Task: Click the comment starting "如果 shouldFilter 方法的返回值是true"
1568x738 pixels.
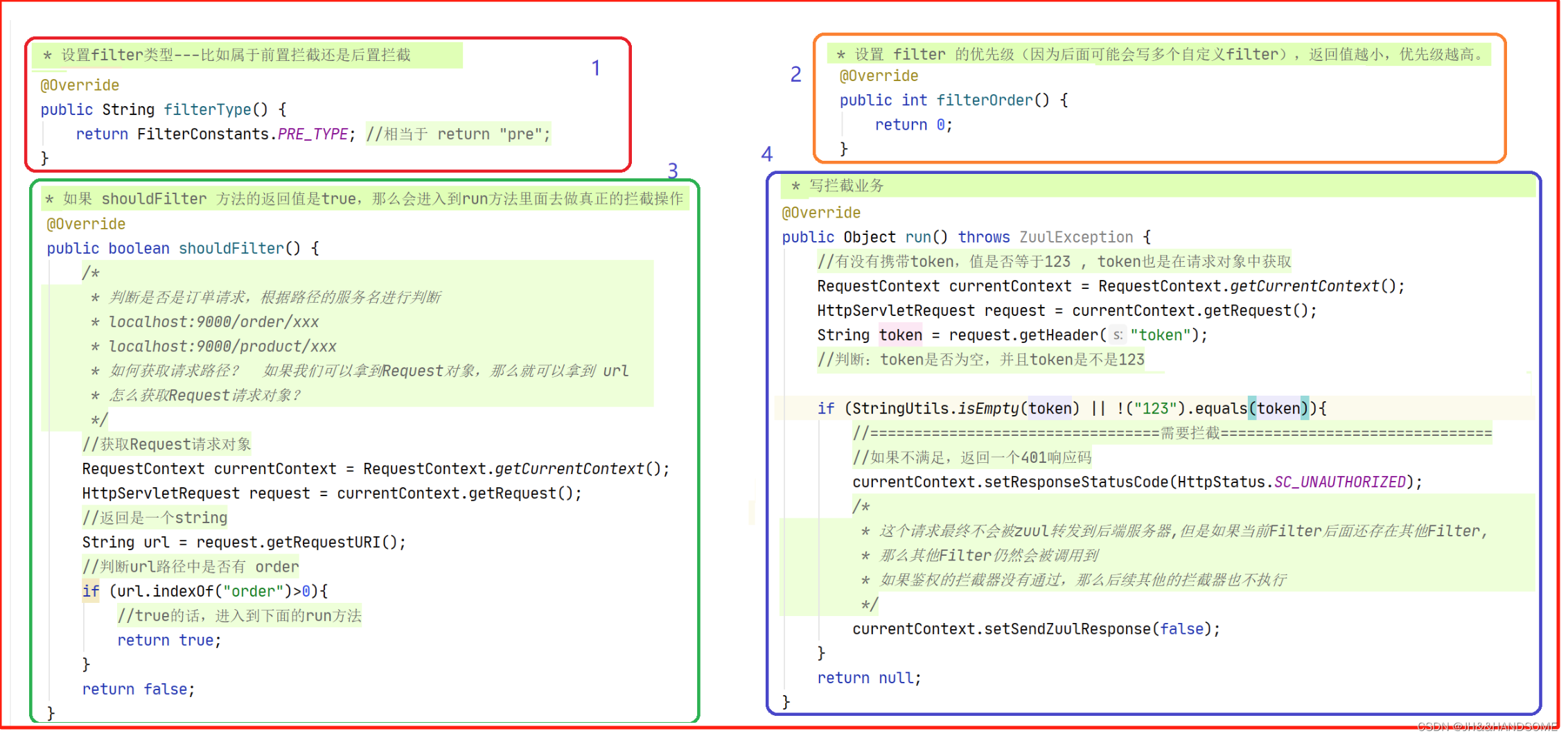Action: point(373,199)
